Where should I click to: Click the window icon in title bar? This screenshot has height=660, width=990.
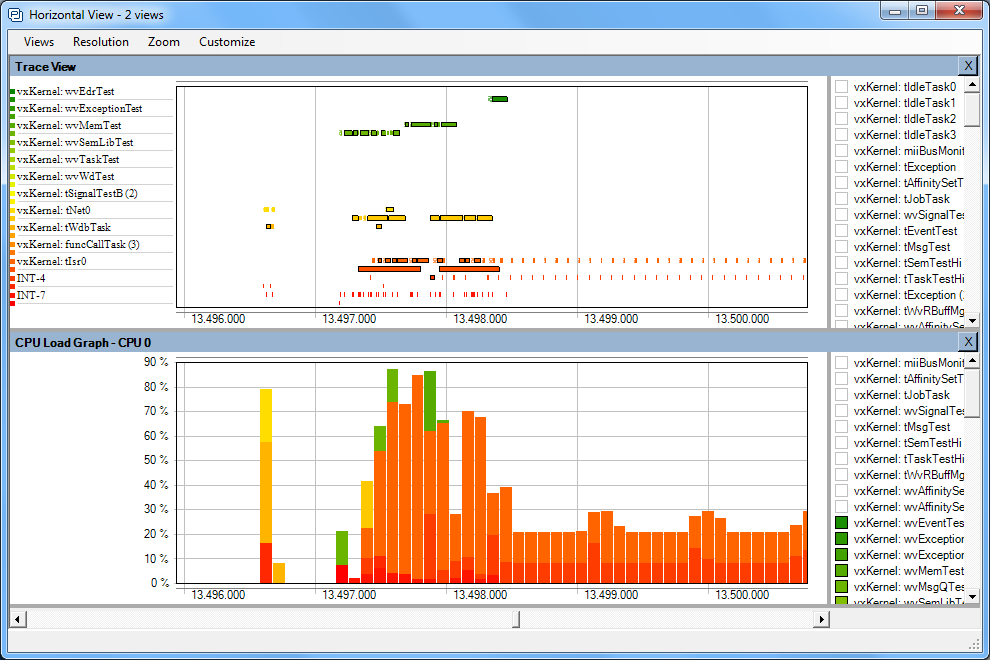[x=15, y=14]
